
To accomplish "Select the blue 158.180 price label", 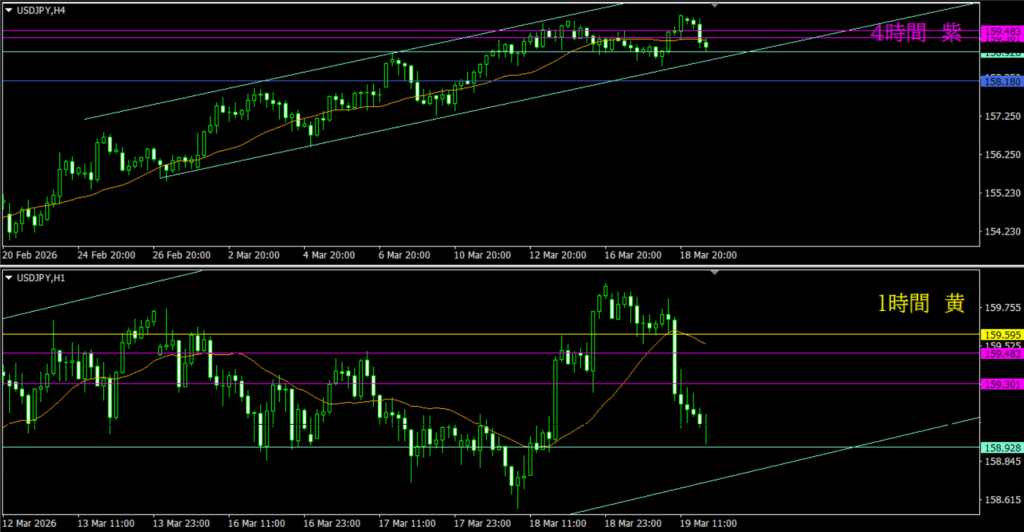I will click(x=1001, y=82).
